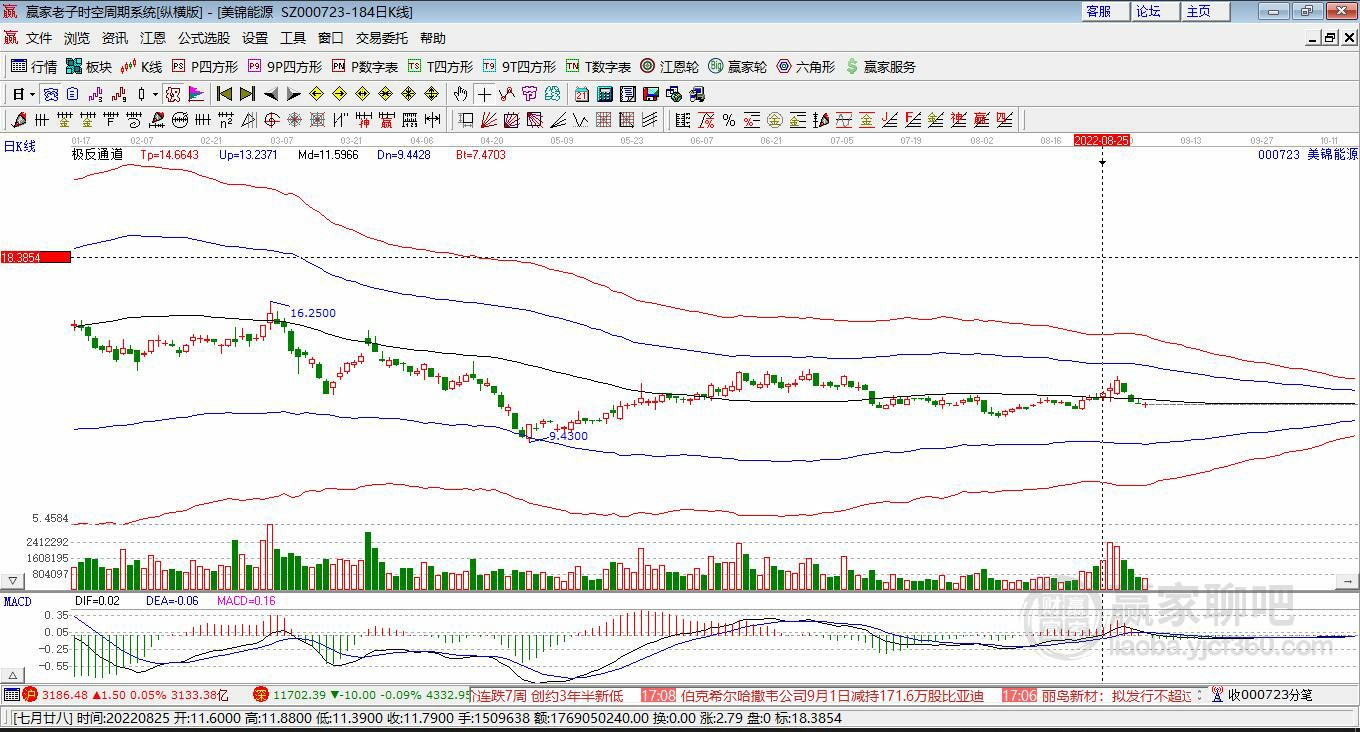
Task: Select the red pencil drawing tool
Action: pyautogui.click(x=17, y=120)
